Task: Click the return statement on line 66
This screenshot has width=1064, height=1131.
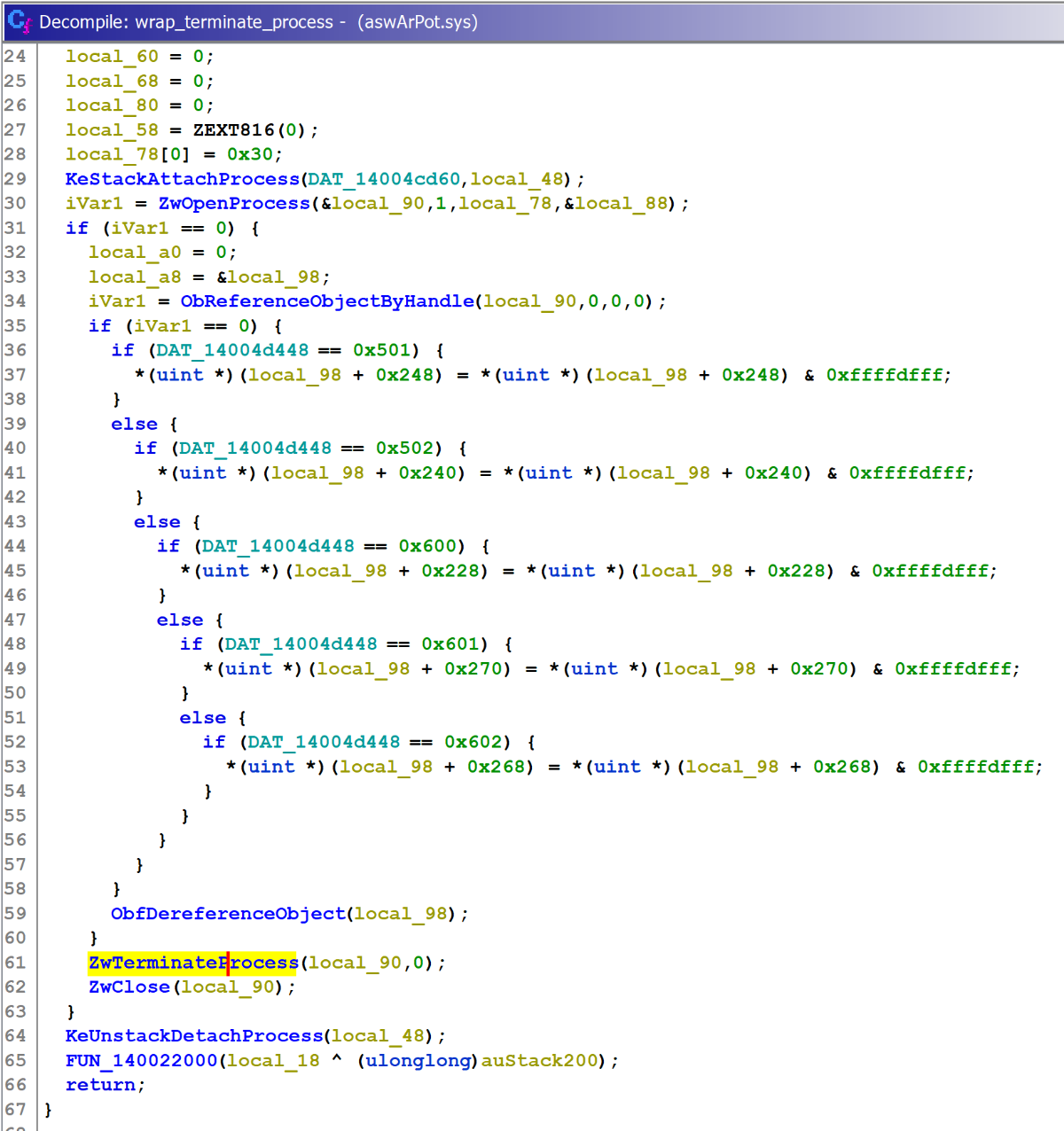Action: pos(100,1085)
